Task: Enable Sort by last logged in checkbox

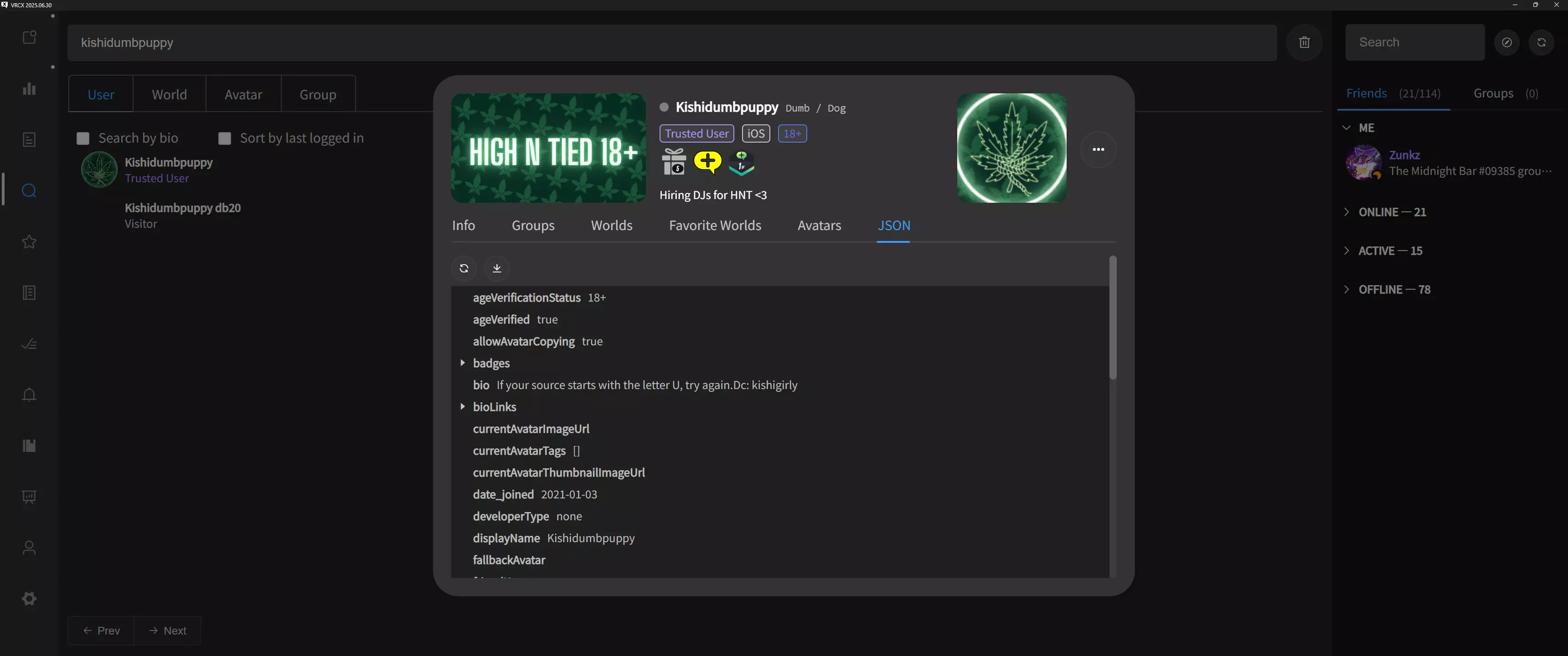Action: [x=225, y=139]
